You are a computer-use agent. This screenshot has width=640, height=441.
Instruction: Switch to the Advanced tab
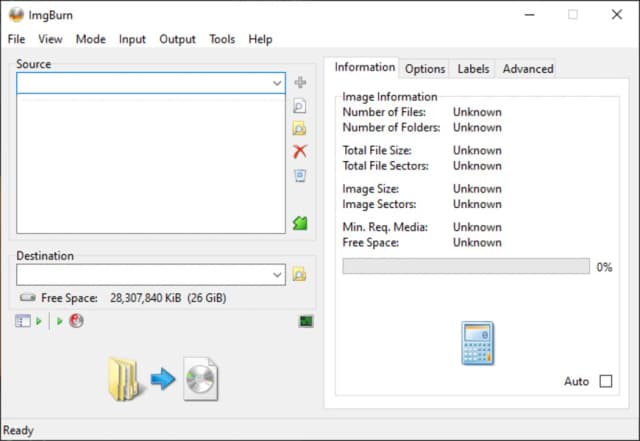[528, 69]
